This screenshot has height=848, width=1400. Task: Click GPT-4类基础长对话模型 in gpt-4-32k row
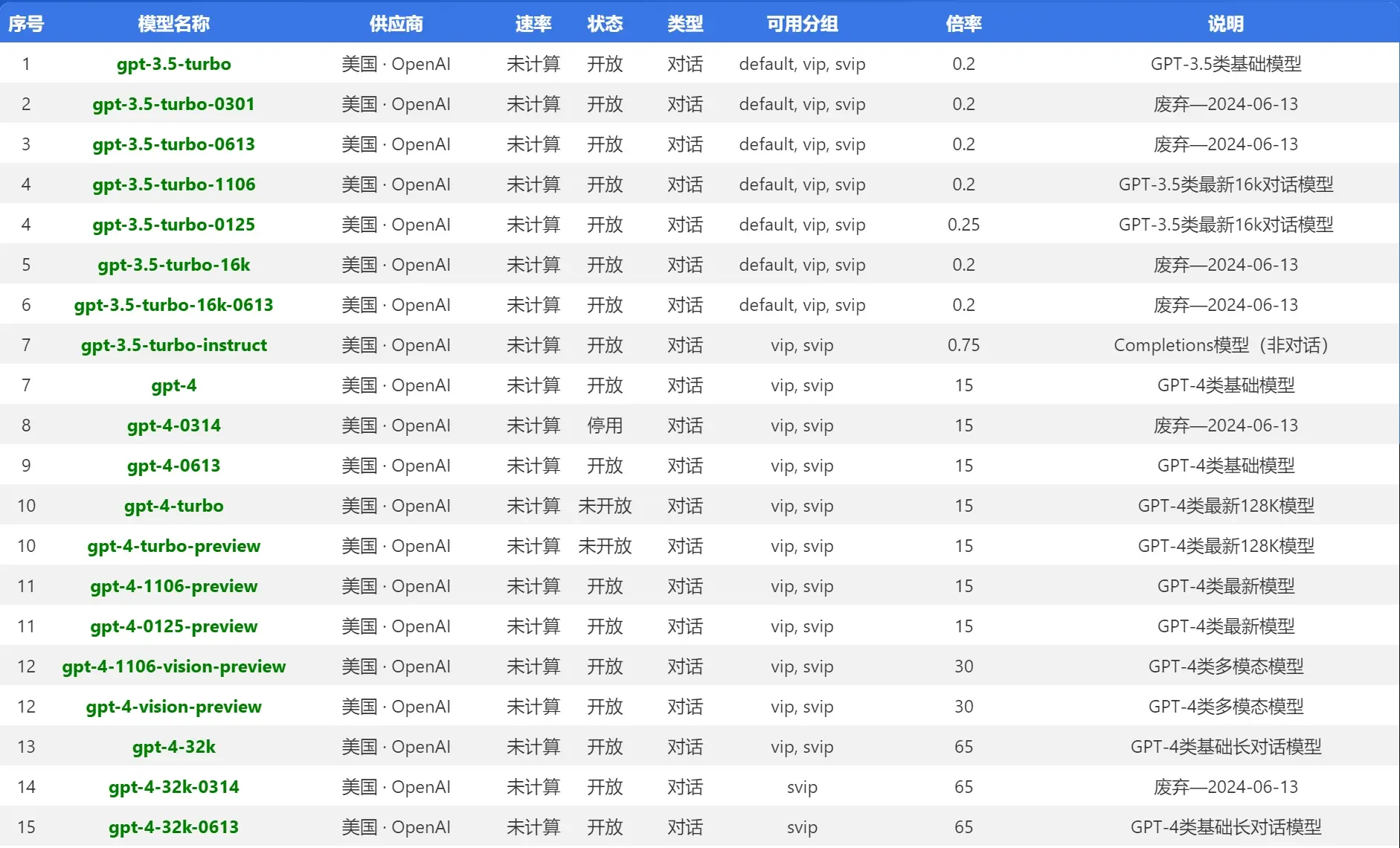pyautogui.click(x=1225, y=747)
